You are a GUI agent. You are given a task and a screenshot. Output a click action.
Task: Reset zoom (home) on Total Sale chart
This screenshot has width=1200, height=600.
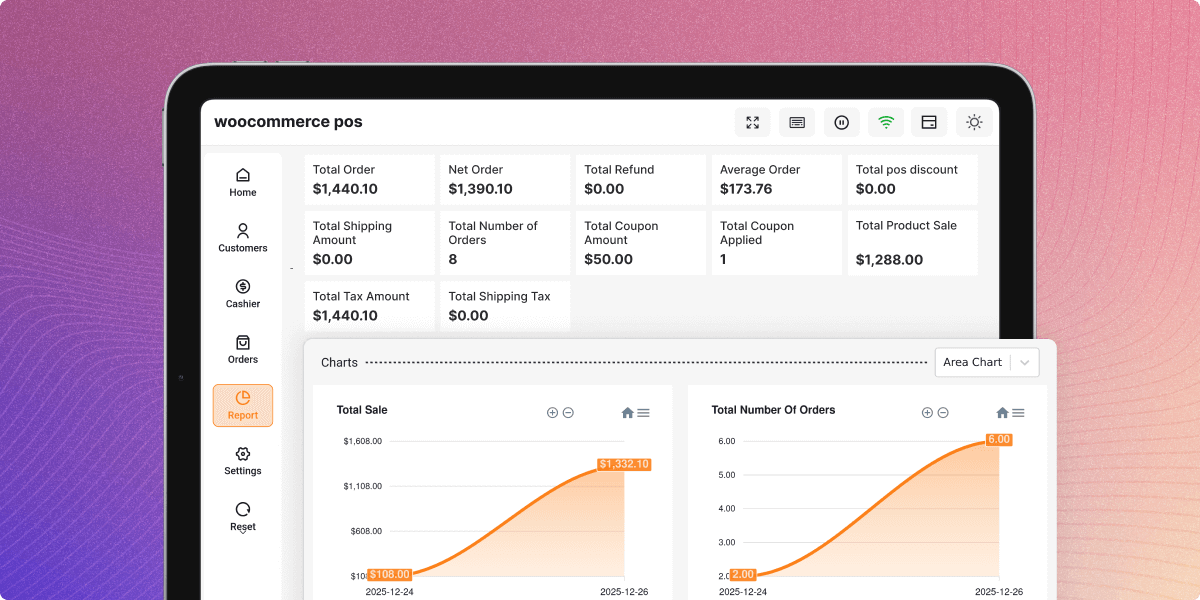click(x=628, y=412)
